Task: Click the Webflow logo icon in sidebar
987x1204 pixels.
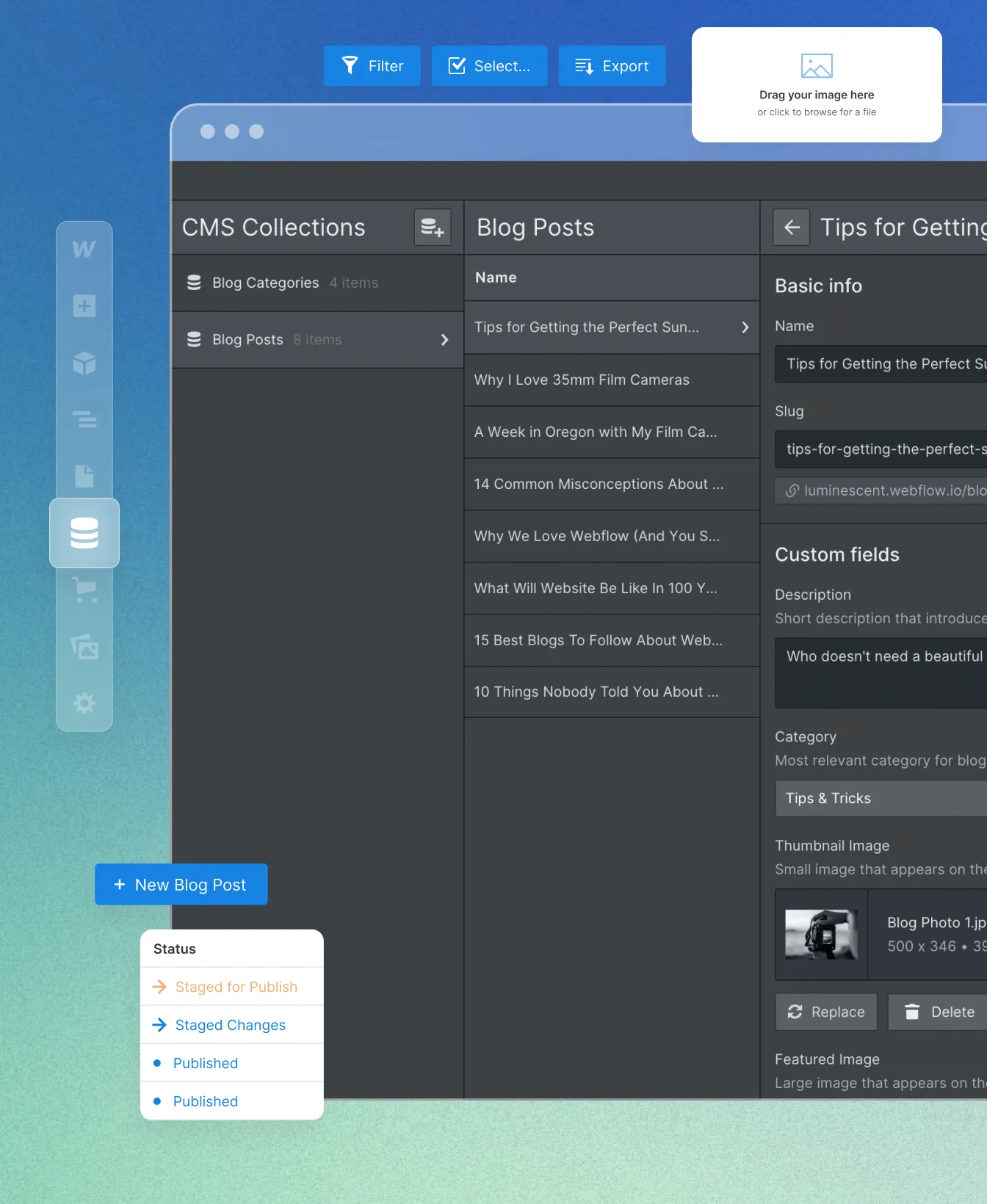Action: 84,249
